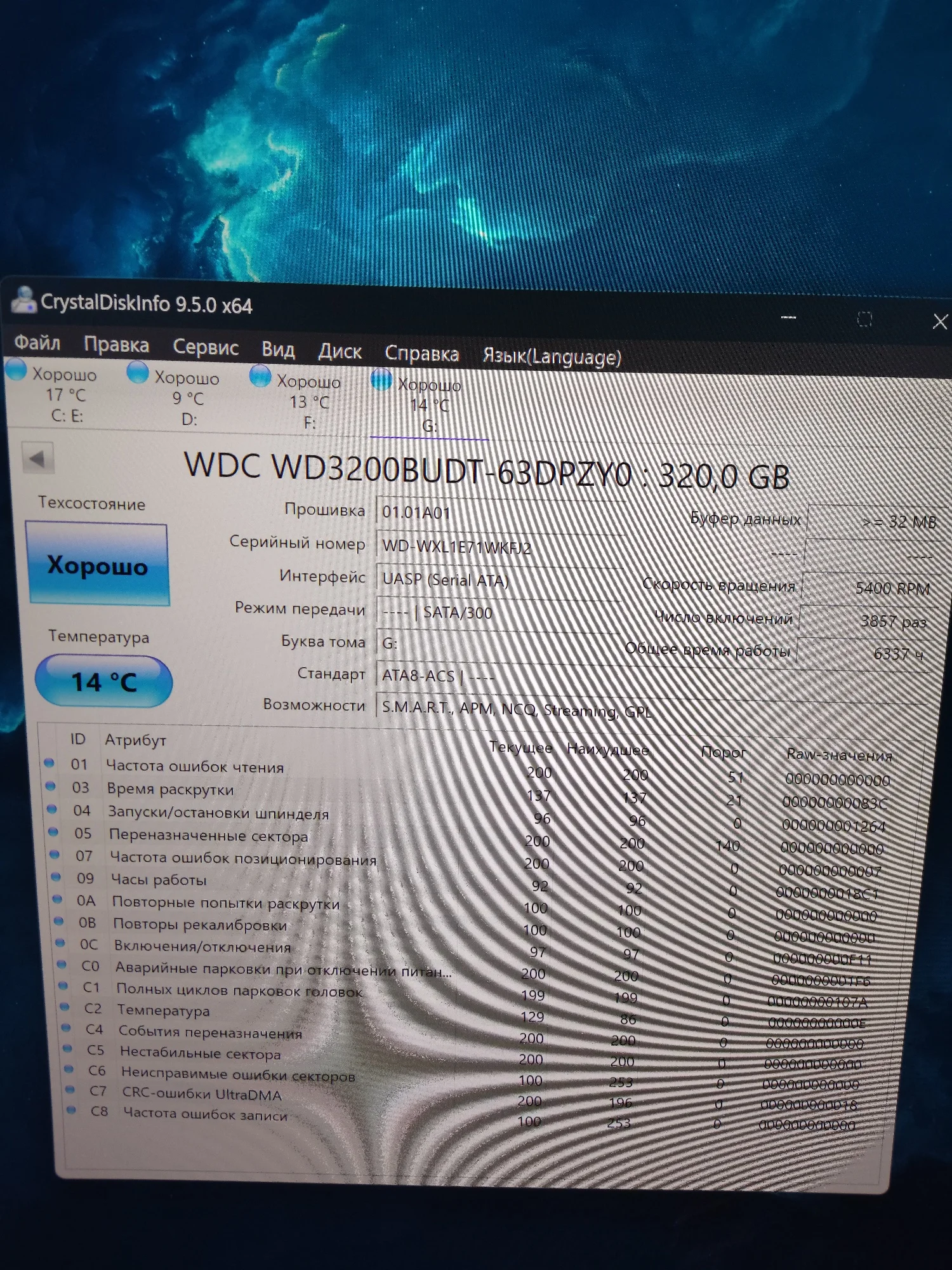The image size is (952, 1270).
Task: Open the Справка menu
Action: [x=421, y=354]
